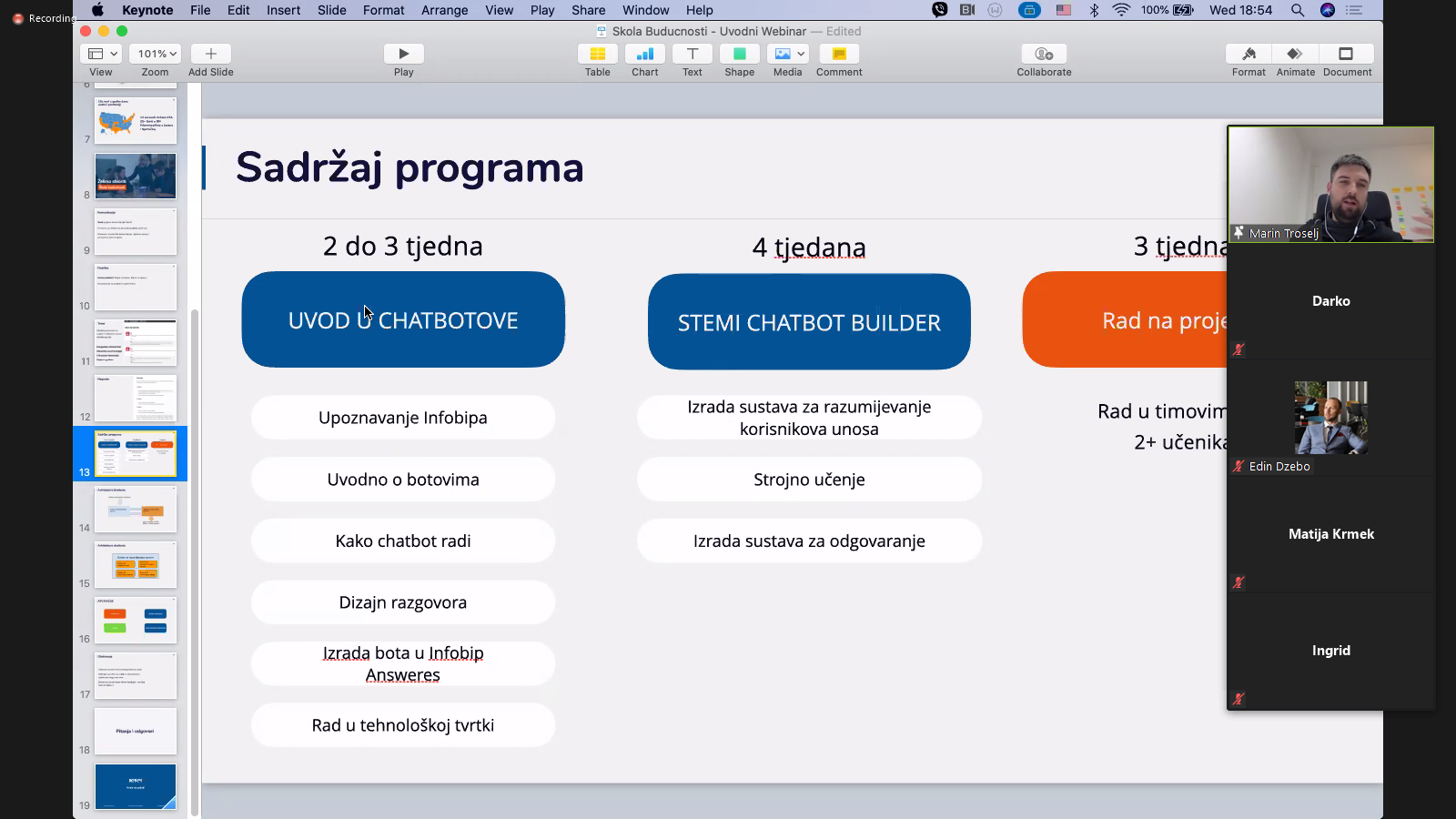Open the Media dropdown in toolbar
Image resolution: width=1456 pixels, height=819 pixels.
pyautogui.click(x=787, y=54)
